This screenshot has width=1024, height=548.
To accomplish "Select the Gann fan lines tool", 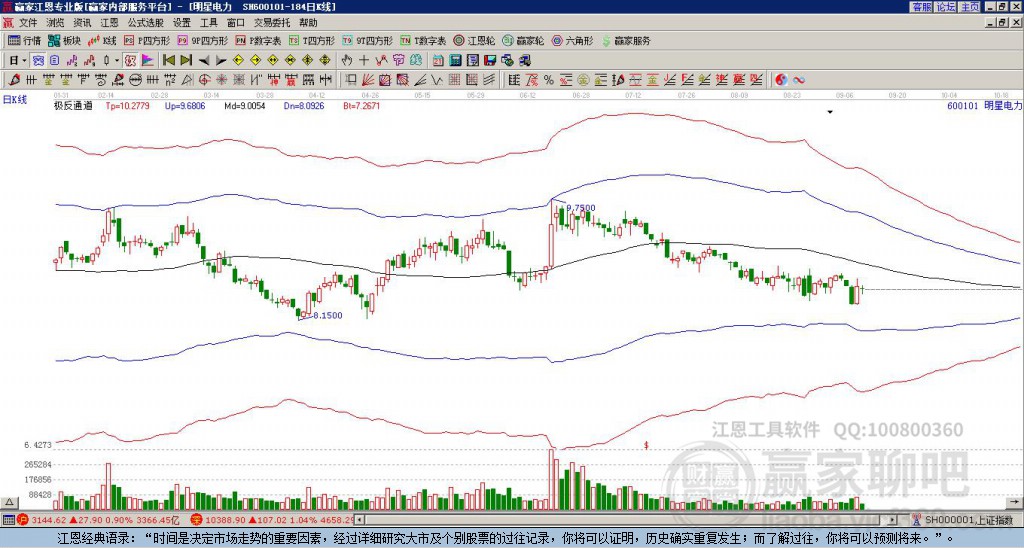I will (x=367, y=80).
